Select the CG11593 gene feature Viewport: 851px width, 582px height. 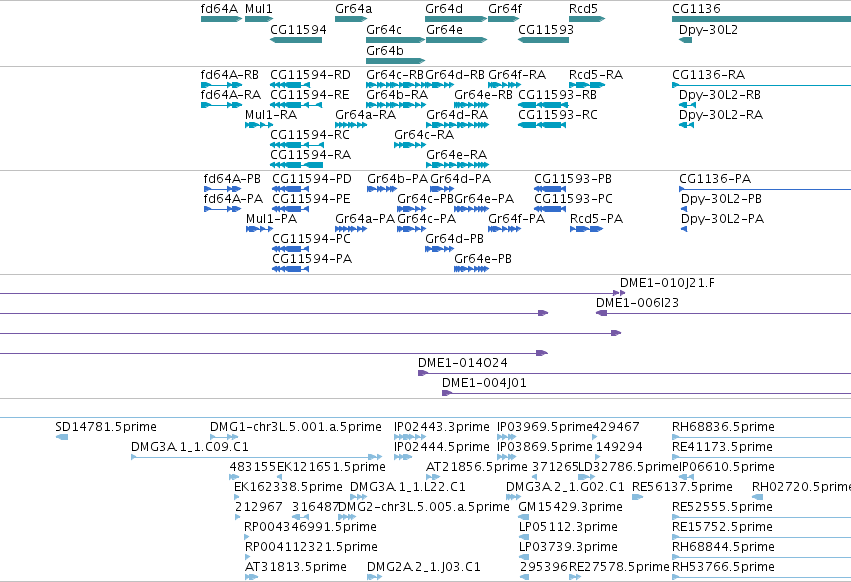pos(543,40)
